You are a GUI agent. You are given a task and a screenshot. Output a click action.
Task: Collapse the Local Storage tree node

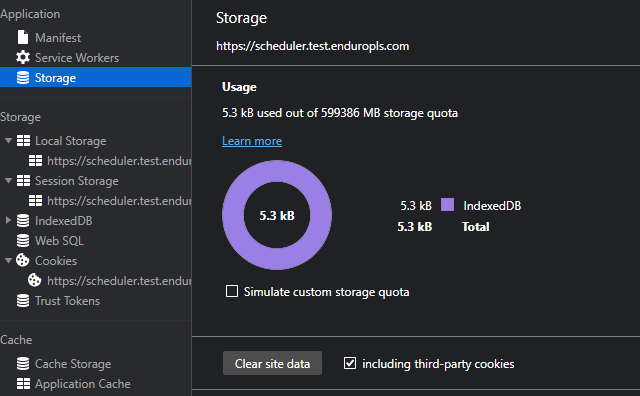[8, 140]
